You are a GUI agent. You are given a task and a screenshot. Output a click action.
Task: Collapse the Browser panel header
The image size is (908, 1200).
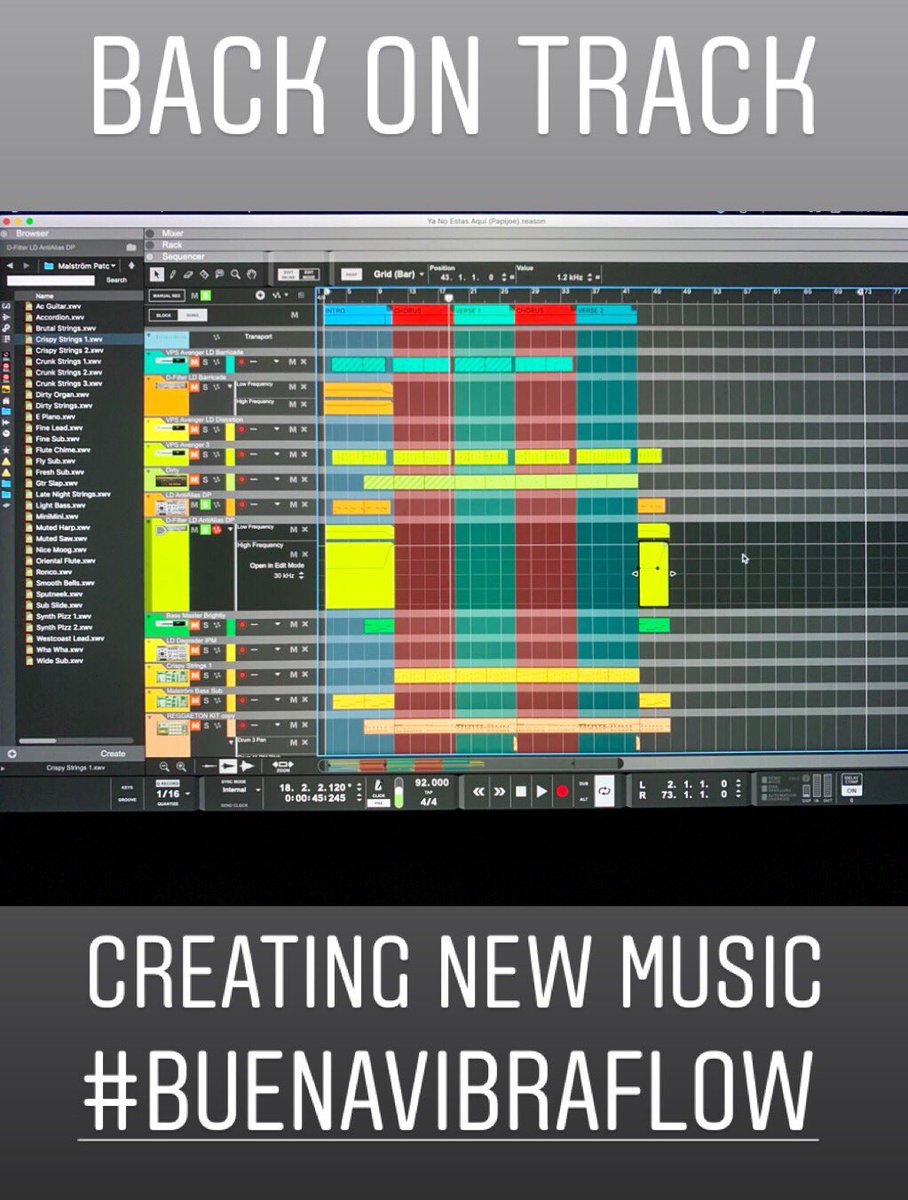pos(6,233)
